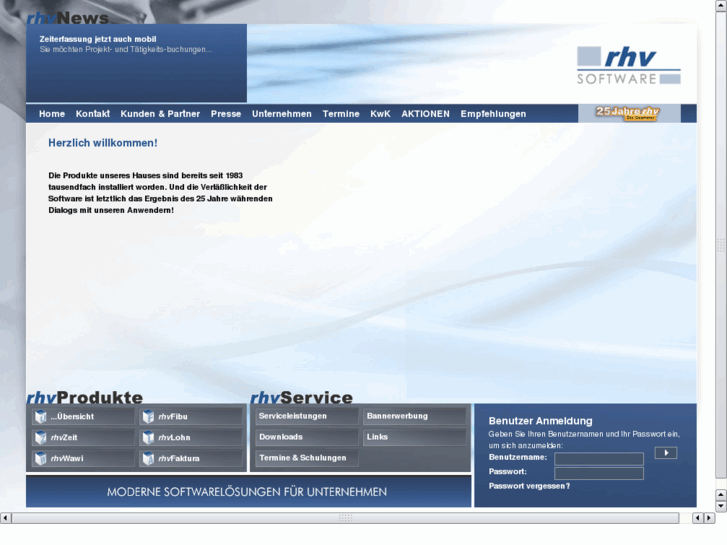Focus the Passwort input field
This screenshot has height=545, width=727.
[599, 473]
